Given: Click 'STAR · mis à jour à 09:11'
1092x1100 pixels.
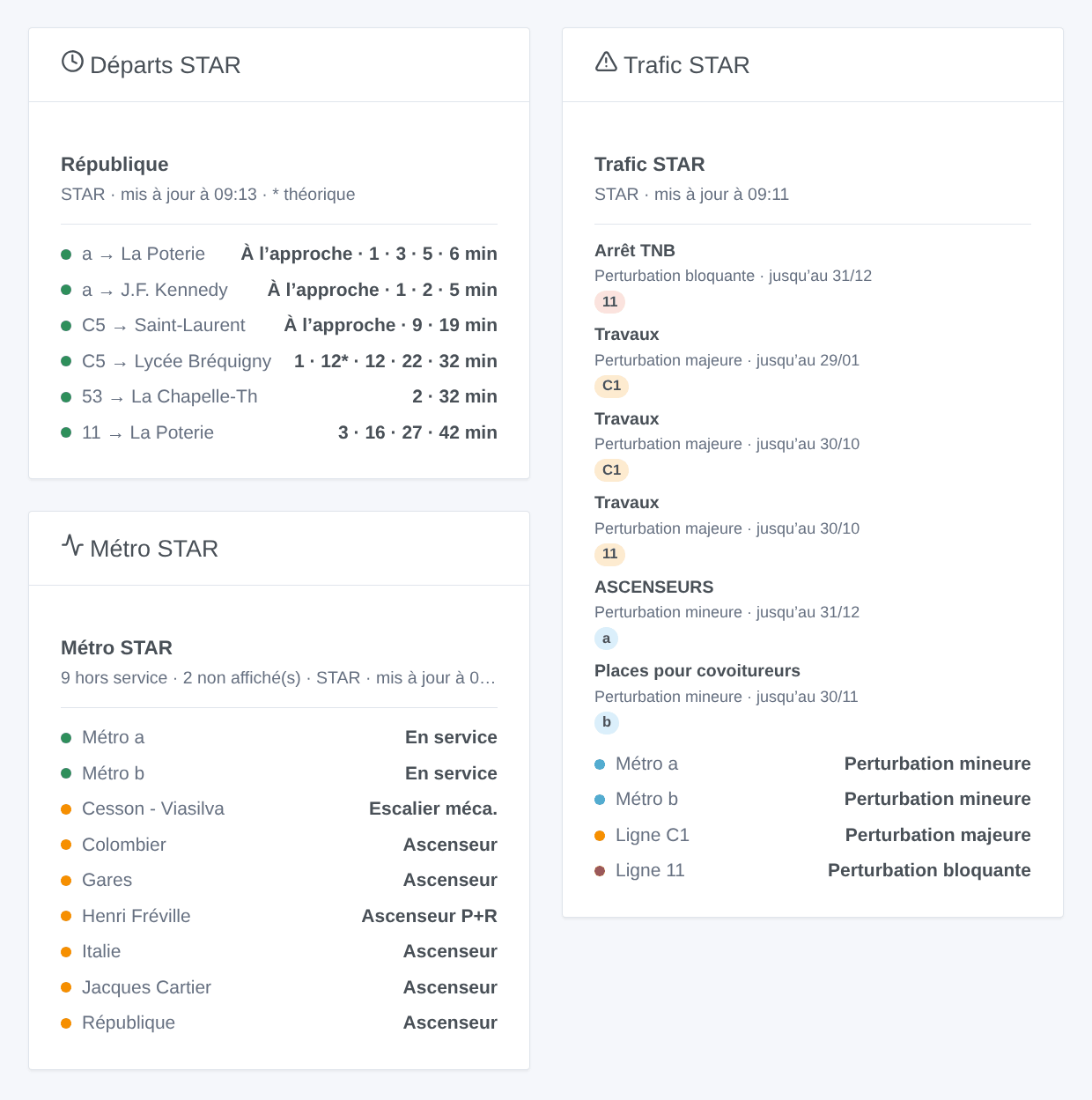Looking at the screenshot, I should [691, 195].
